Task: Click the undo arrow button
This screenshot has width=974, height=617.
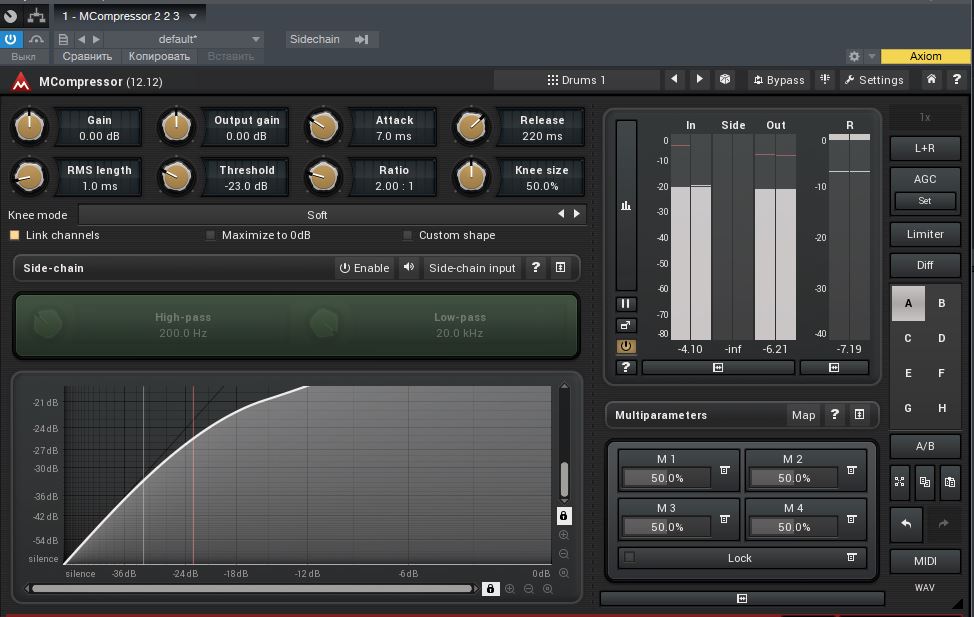Action: (x=906, y=523)
